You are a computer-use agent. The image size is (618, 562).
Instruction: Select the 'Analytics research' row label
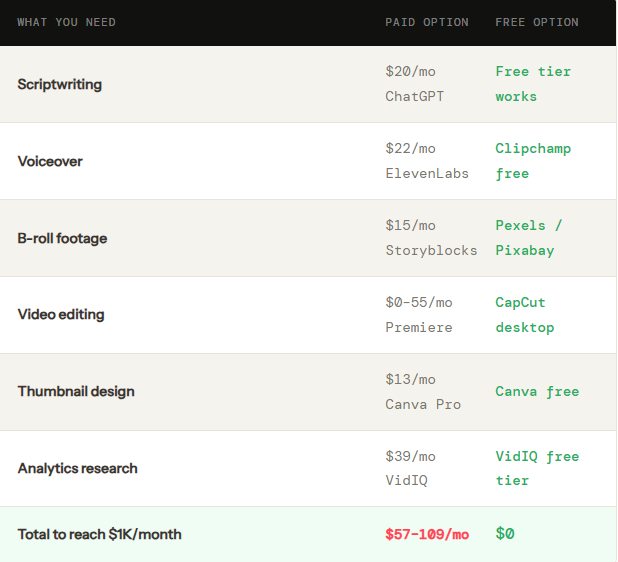point(78,469)
